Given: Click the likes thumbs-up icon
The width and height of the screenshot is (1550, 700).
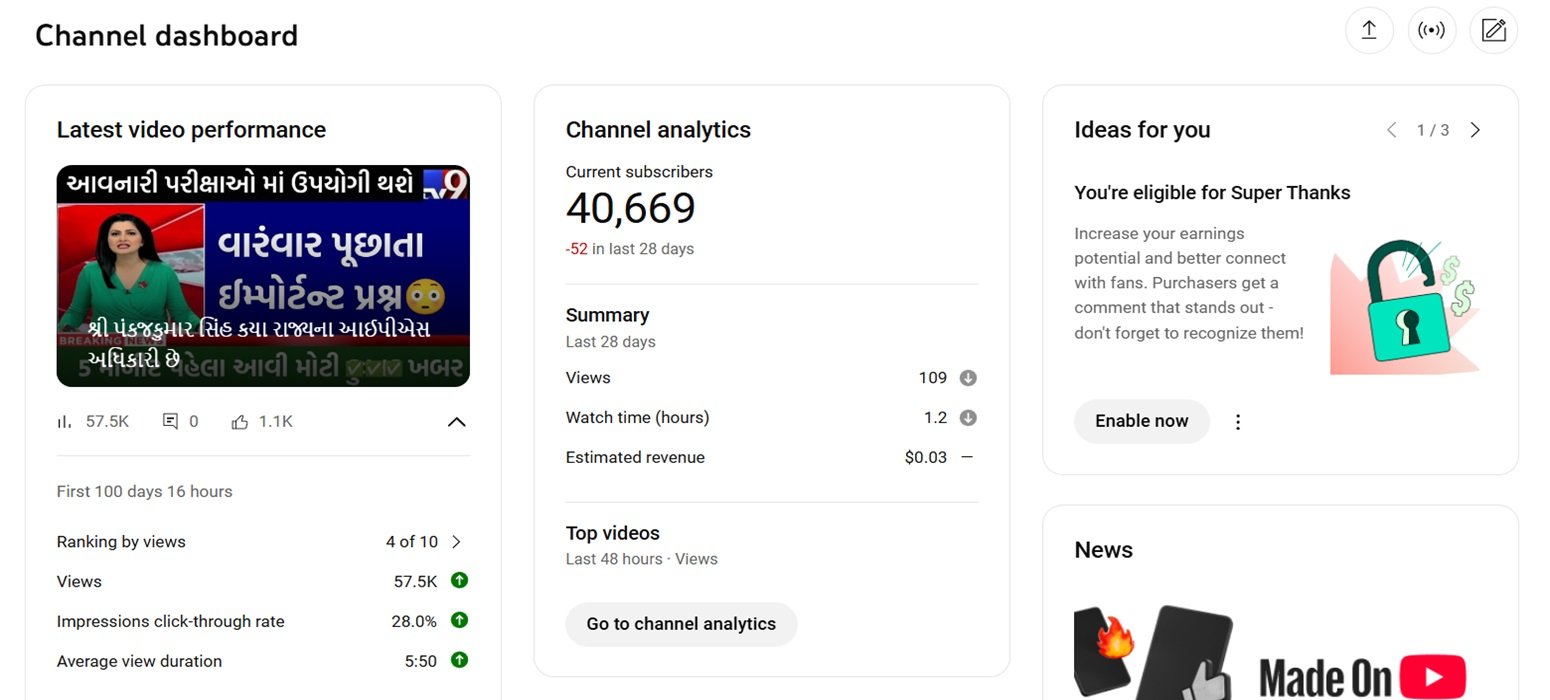Looking at the screenshot, I should 239,422.
